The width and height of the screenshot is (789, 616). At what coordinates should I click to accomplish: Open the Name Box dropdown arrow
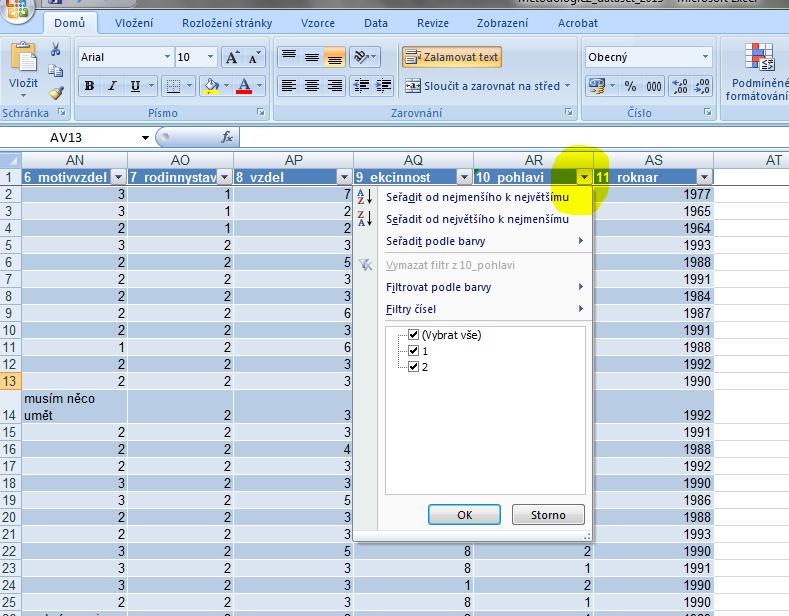coord(145,137)
